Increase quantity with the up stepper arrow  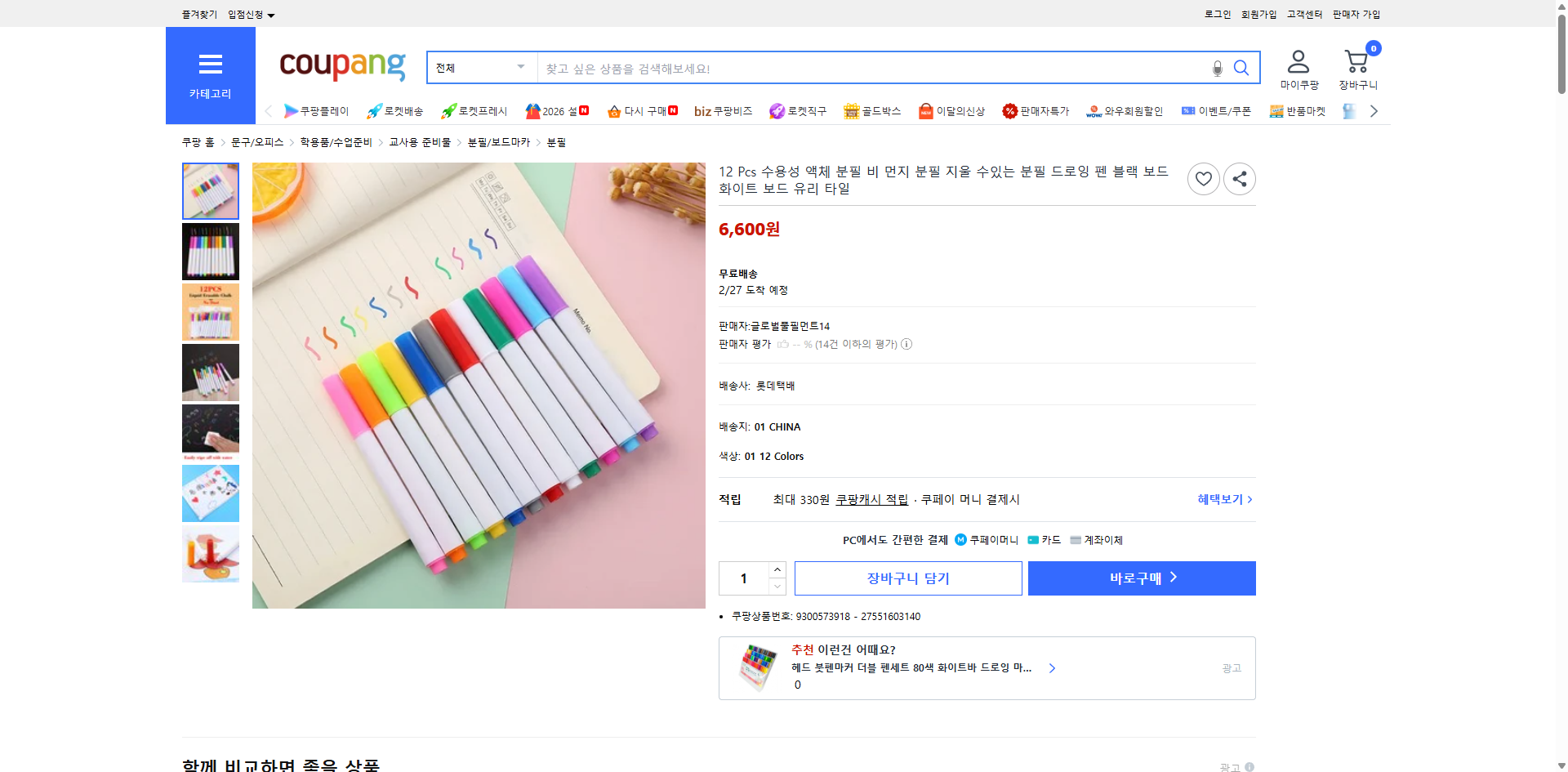pos(777,569)
